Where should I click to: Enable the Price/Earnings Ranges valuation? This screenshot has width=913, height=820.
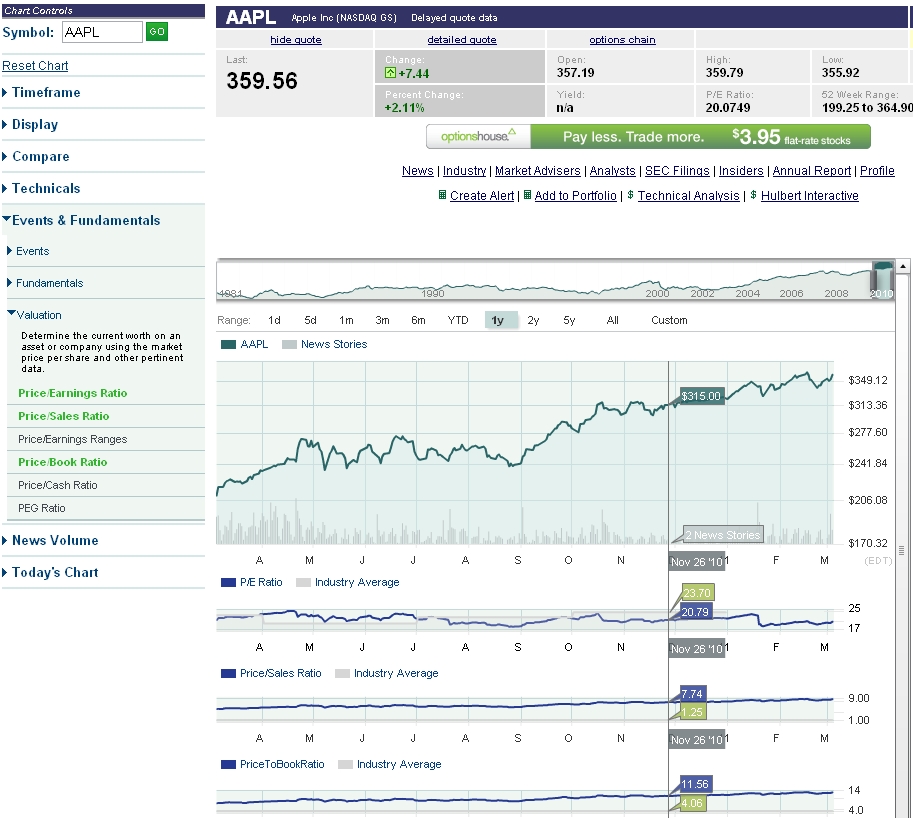73,439
